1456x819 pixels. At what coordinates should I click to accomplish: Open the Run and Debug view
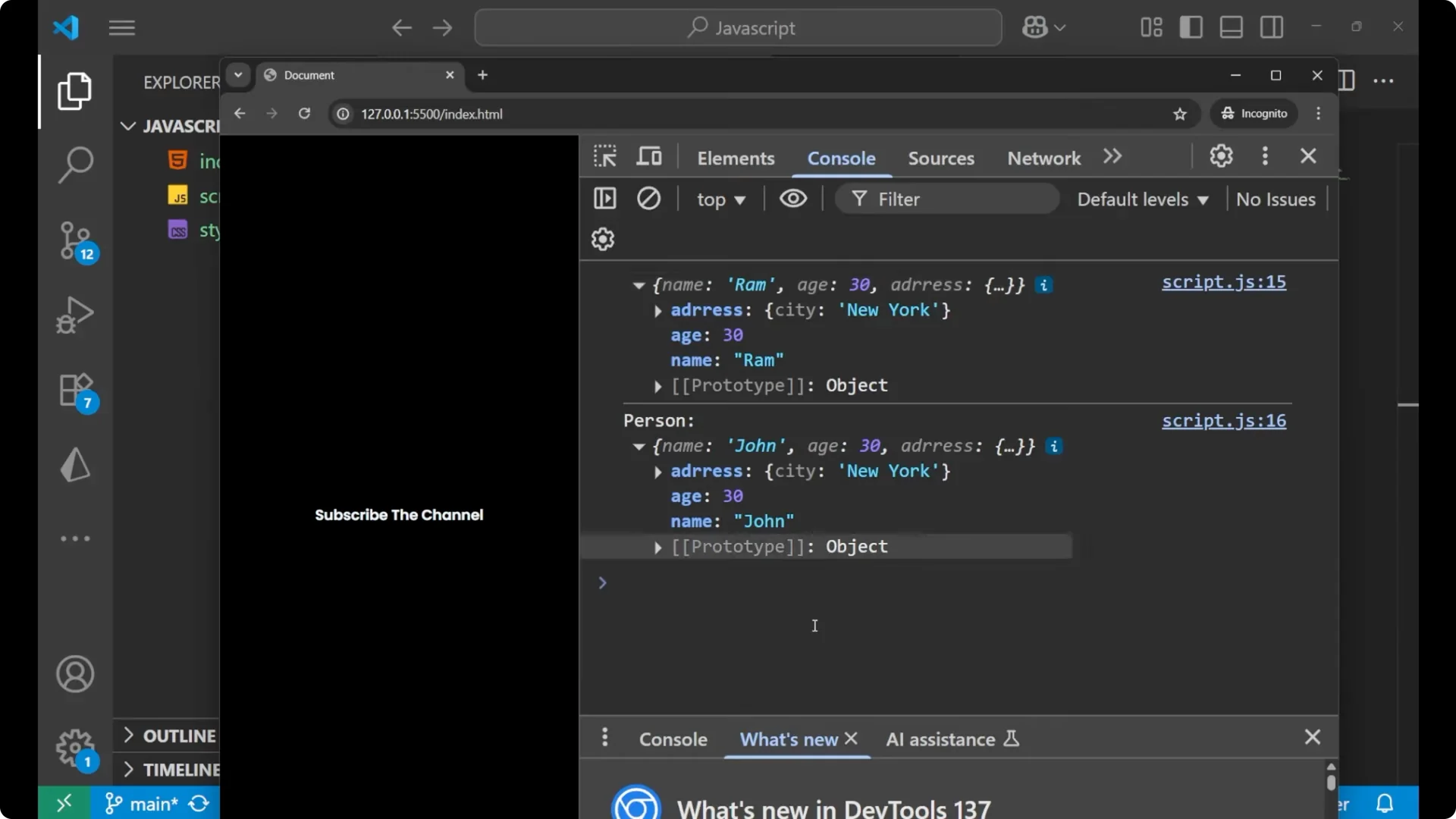[x=75, y=314]
